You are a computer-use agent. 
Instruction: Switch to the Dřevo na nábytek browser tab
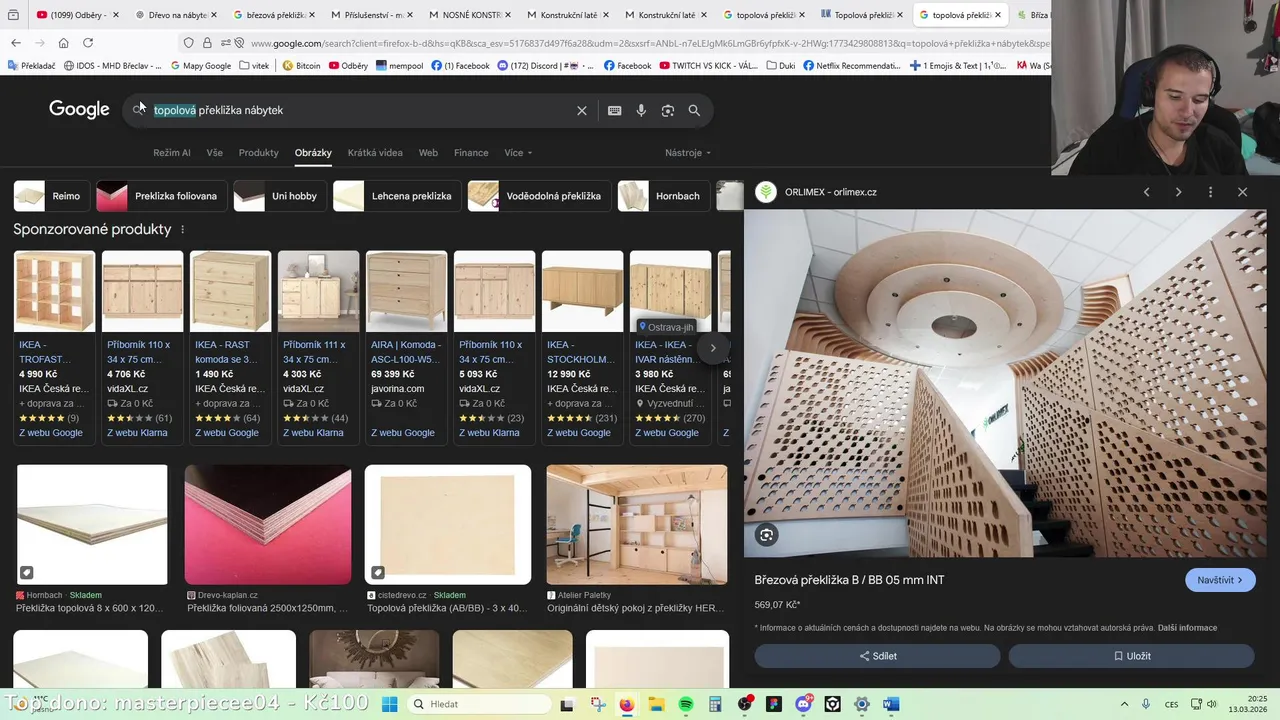[175, 15]
